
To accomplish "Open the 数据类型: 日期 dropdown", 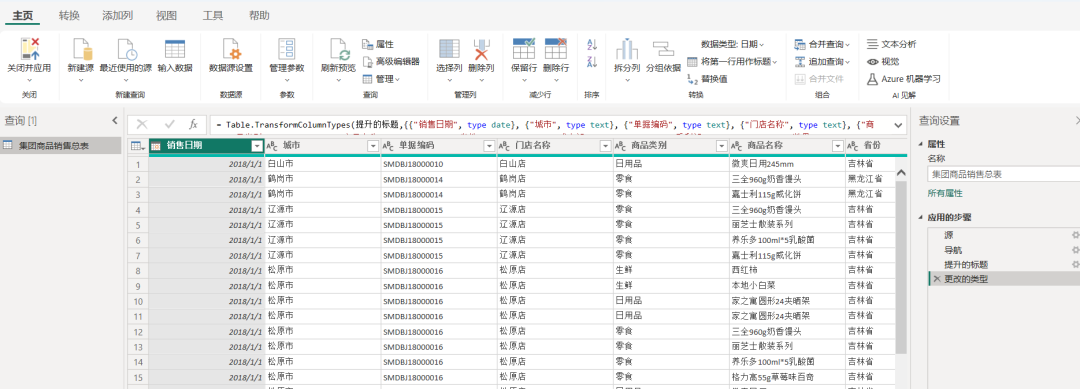I will [x=733, y=44].
